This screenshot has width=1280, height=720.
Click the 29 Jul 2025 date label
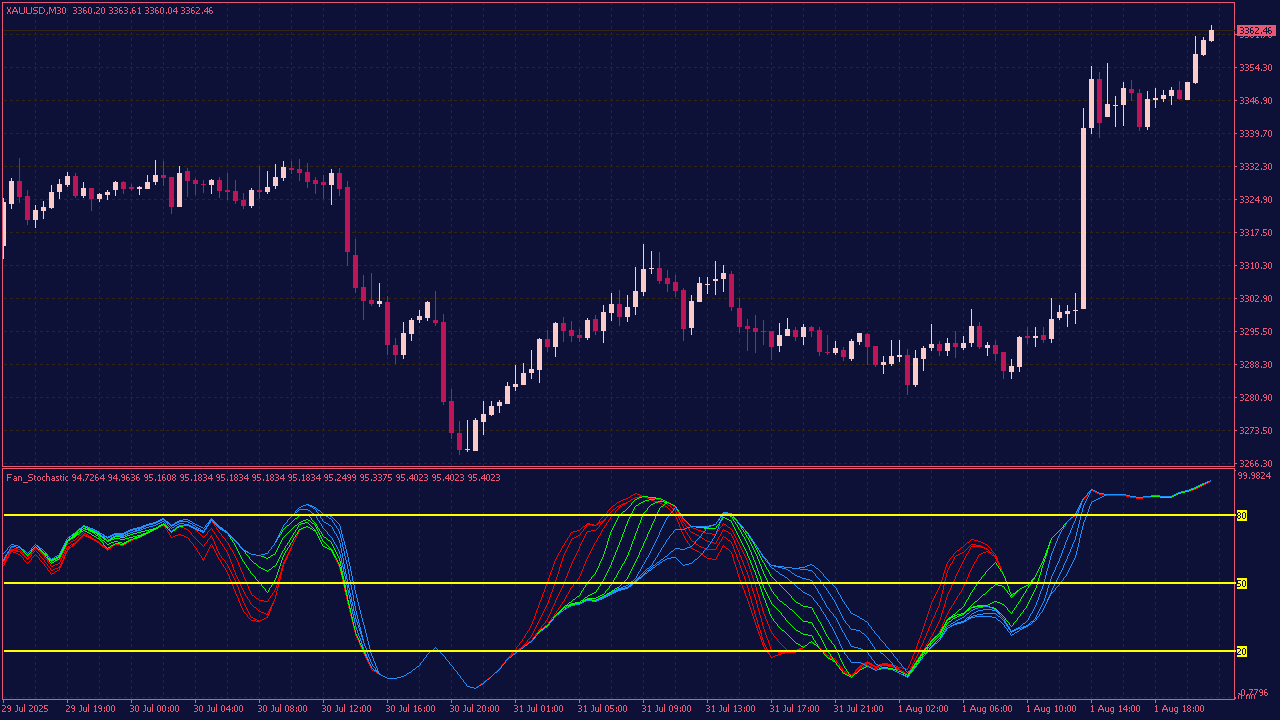tap(27, 708)
